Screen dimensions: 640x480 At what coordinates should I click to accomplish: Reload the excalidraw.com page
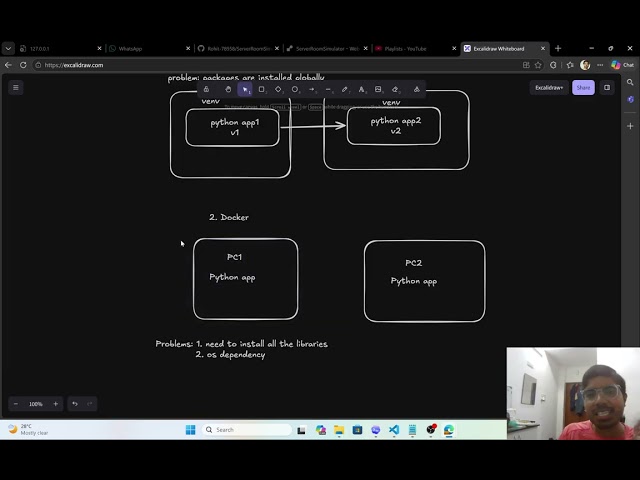coord(23,65)
